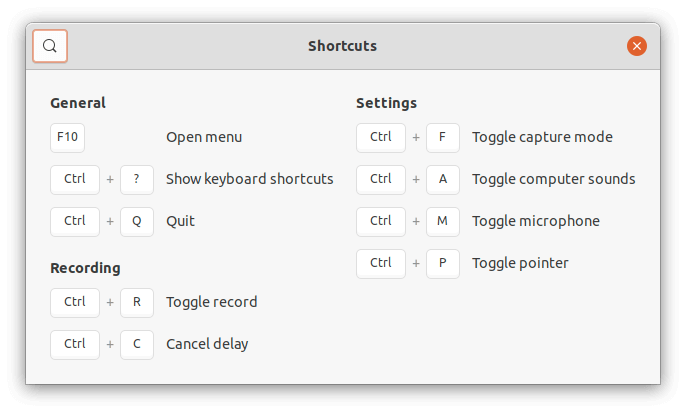Select the Open menu shortcut label
The height and width of the screenshot is (413, 686).
point(204,137)
